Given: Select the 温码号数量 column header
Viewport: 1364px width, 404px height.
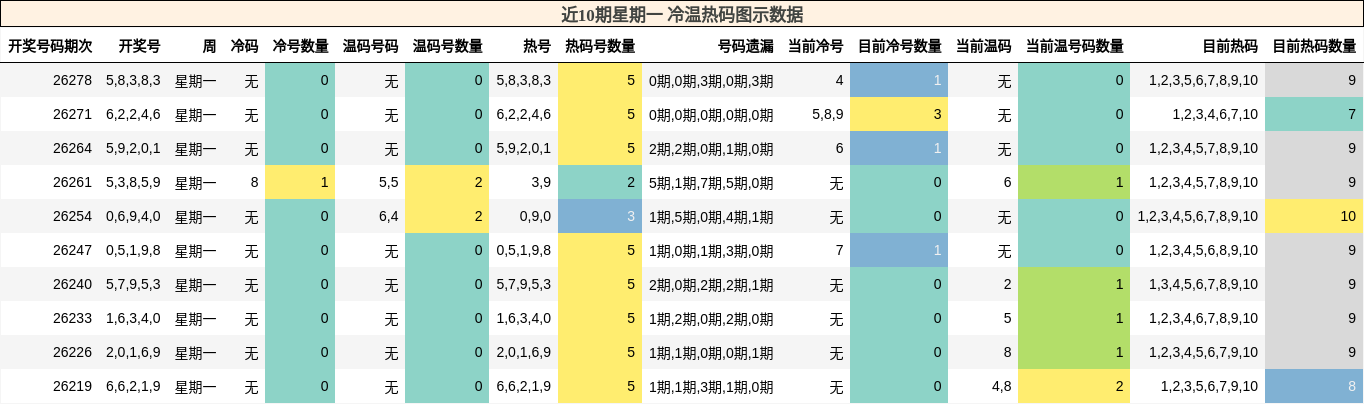Looking at the screenshot, I should 447,46.
